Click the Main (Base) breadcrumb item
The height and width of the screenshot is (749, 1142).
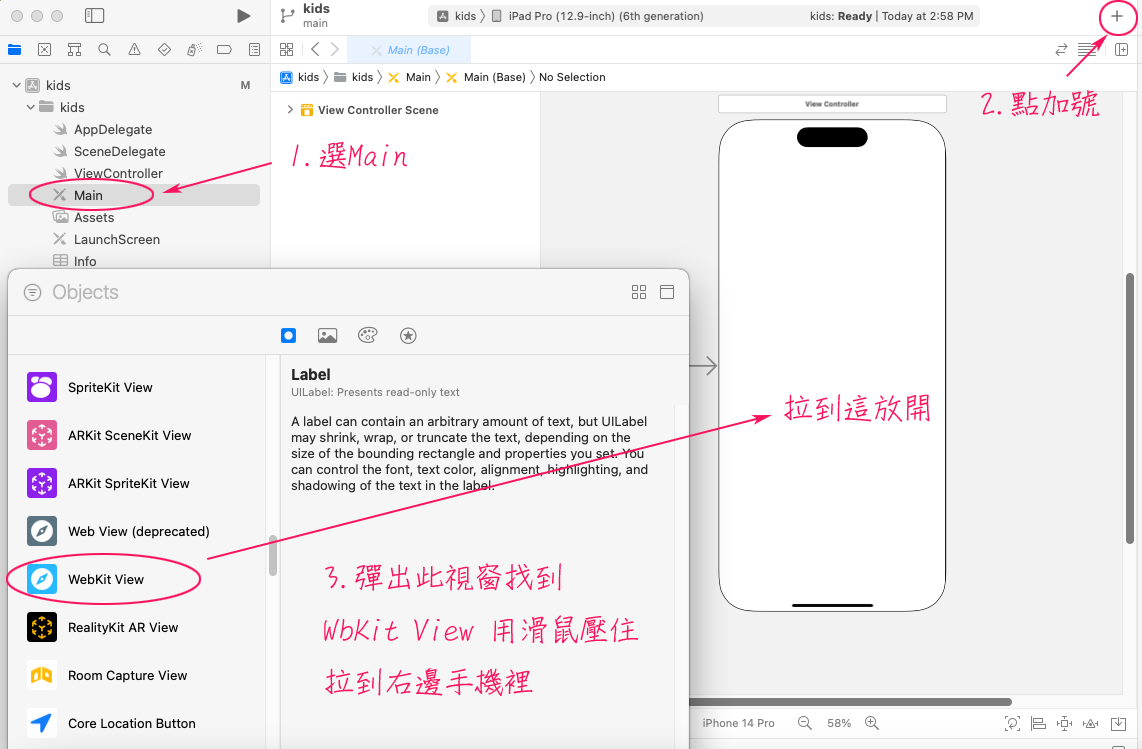(485, 77)
